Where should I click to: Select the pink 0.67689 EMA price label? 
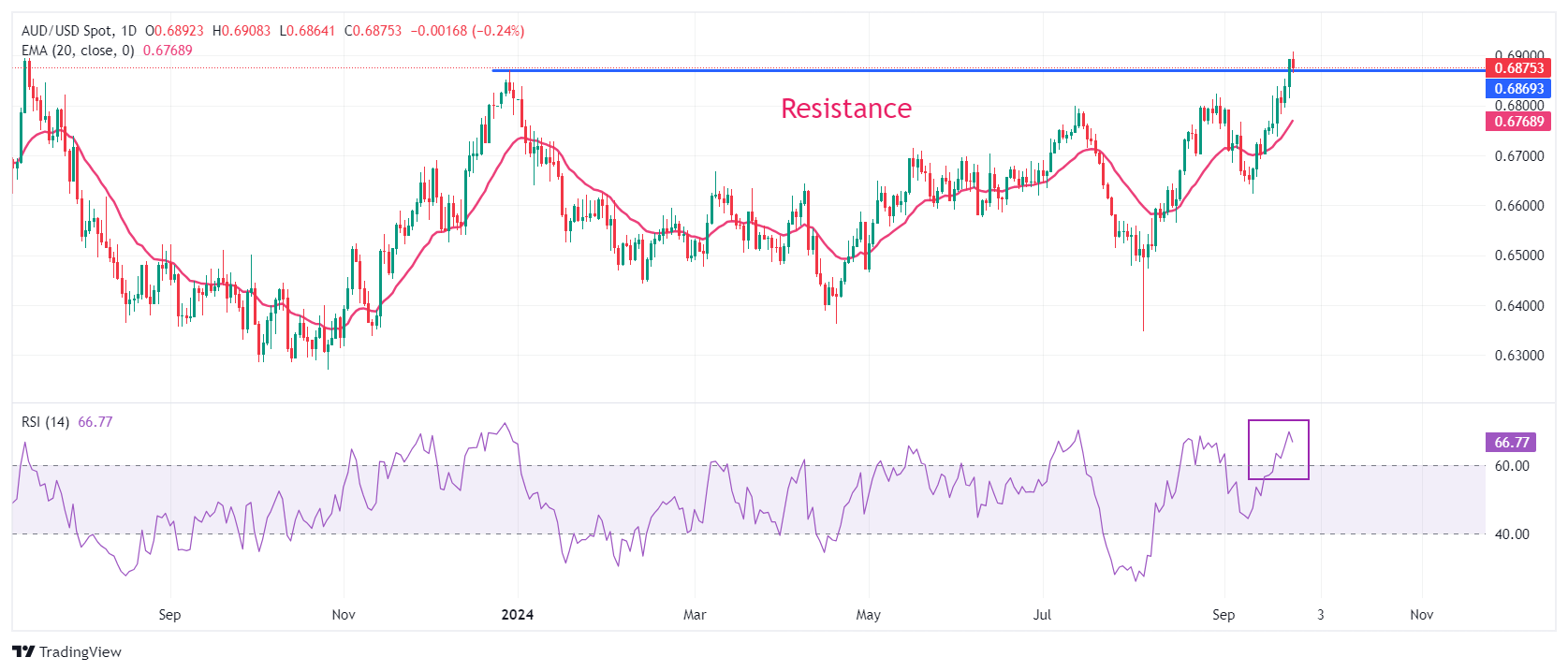click(x=1517, y=122)
